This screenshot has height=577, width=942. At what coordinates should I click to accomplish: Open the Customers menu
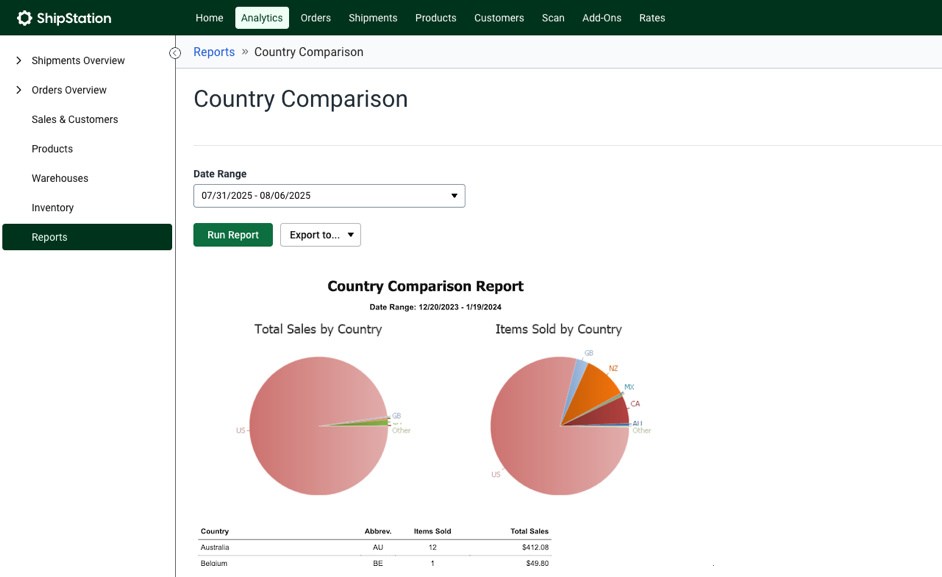498,17
